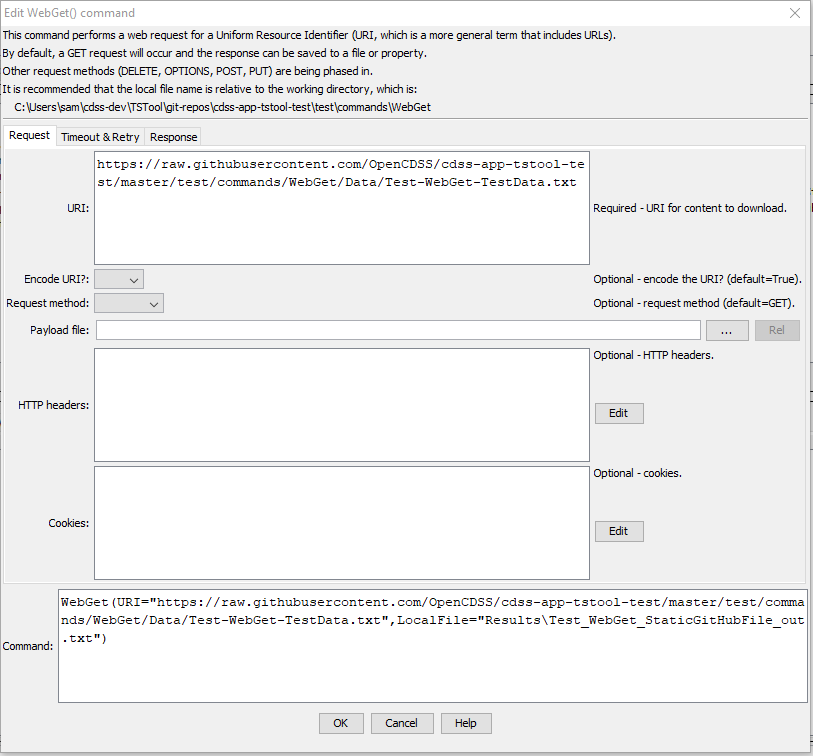Click inside the HTTP headers text area

(x=342, y=405)
